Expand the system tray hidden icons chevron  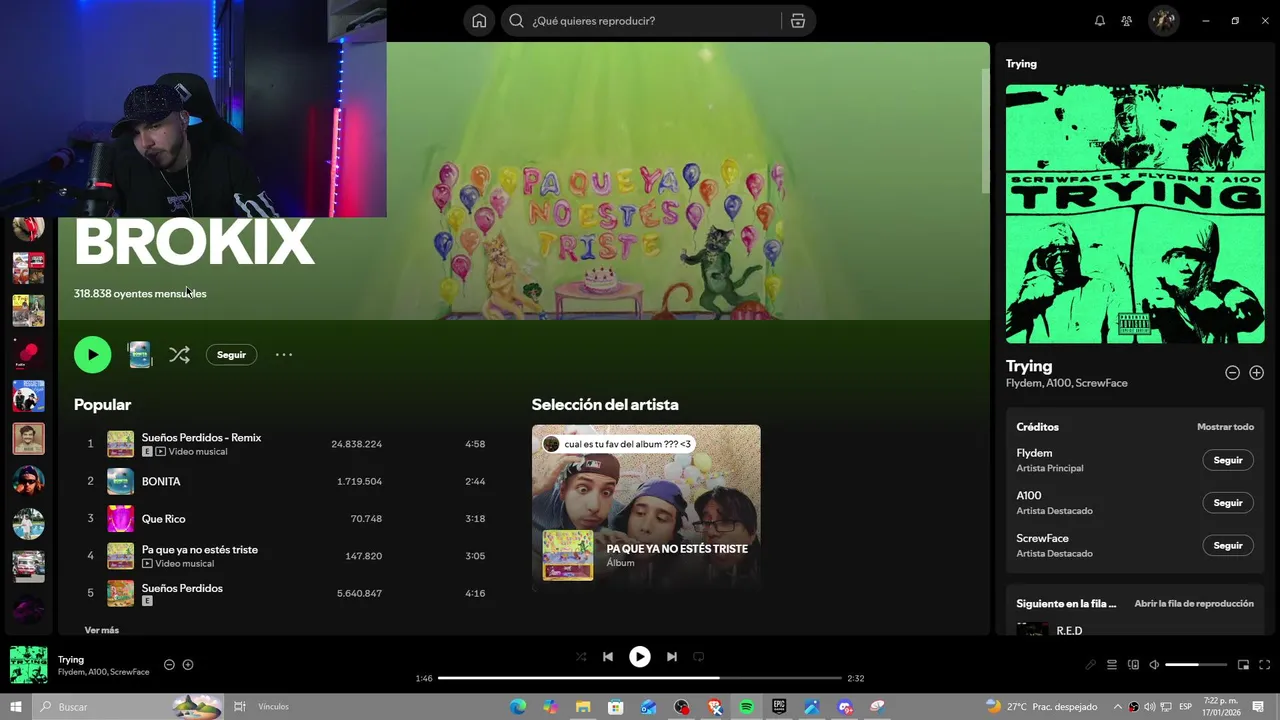click(x=1118, y=707)
